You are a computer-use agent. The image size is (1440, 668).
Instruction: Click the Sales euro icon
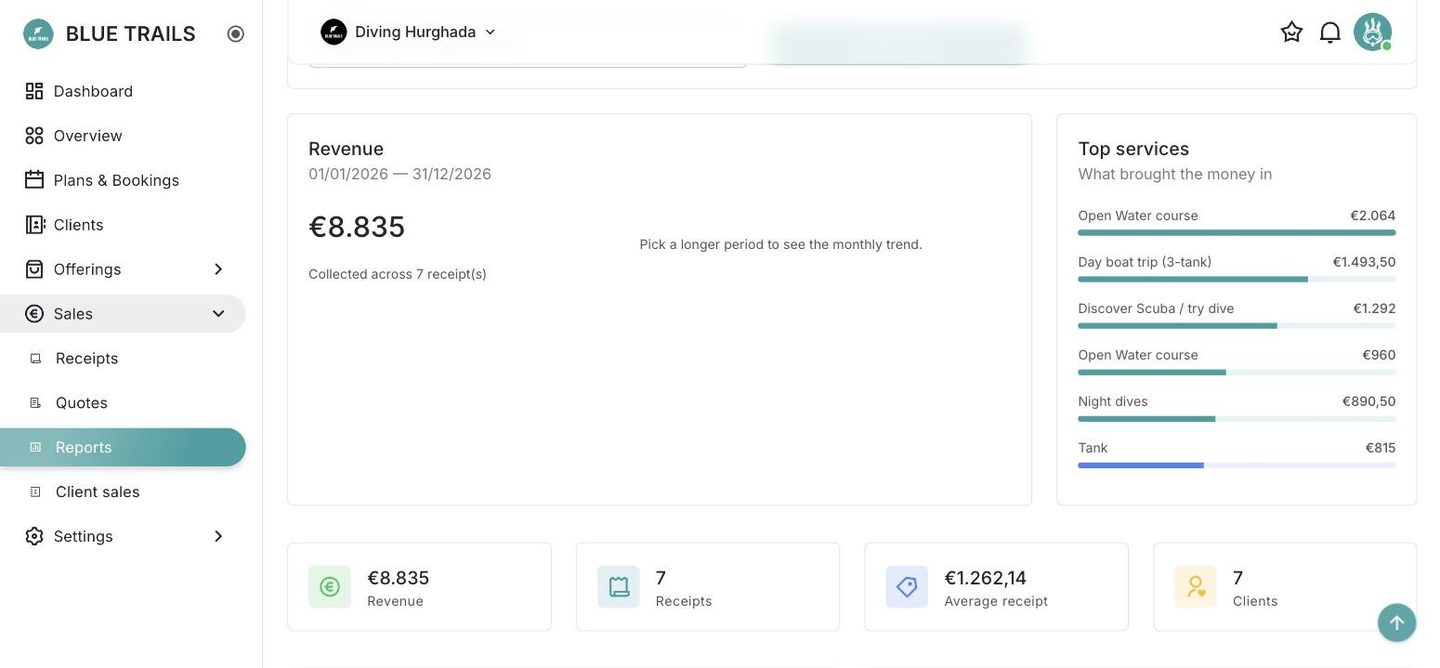coord(34,313)
